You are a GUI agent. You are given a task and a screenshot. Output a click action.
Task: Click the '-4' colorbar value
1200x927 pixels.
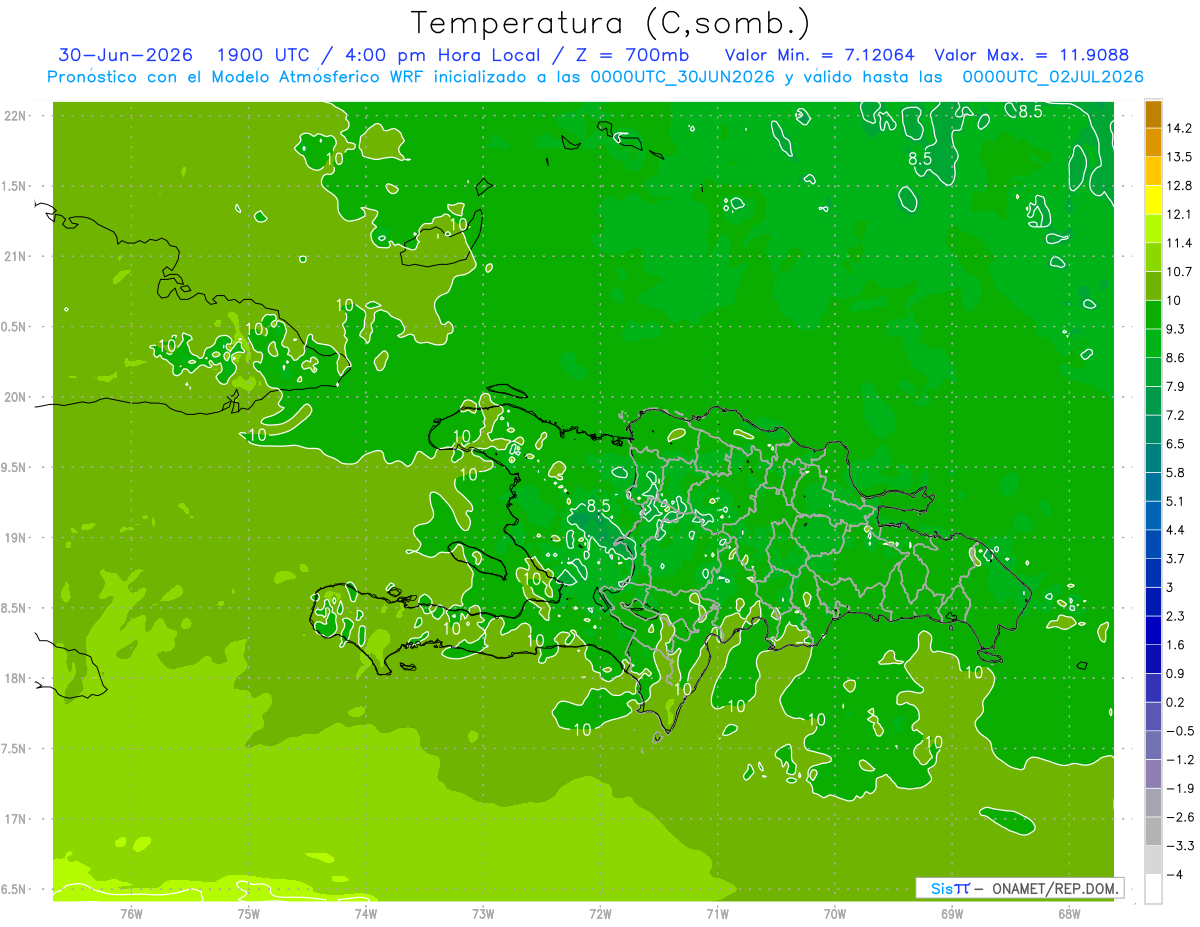[1176, 875]
